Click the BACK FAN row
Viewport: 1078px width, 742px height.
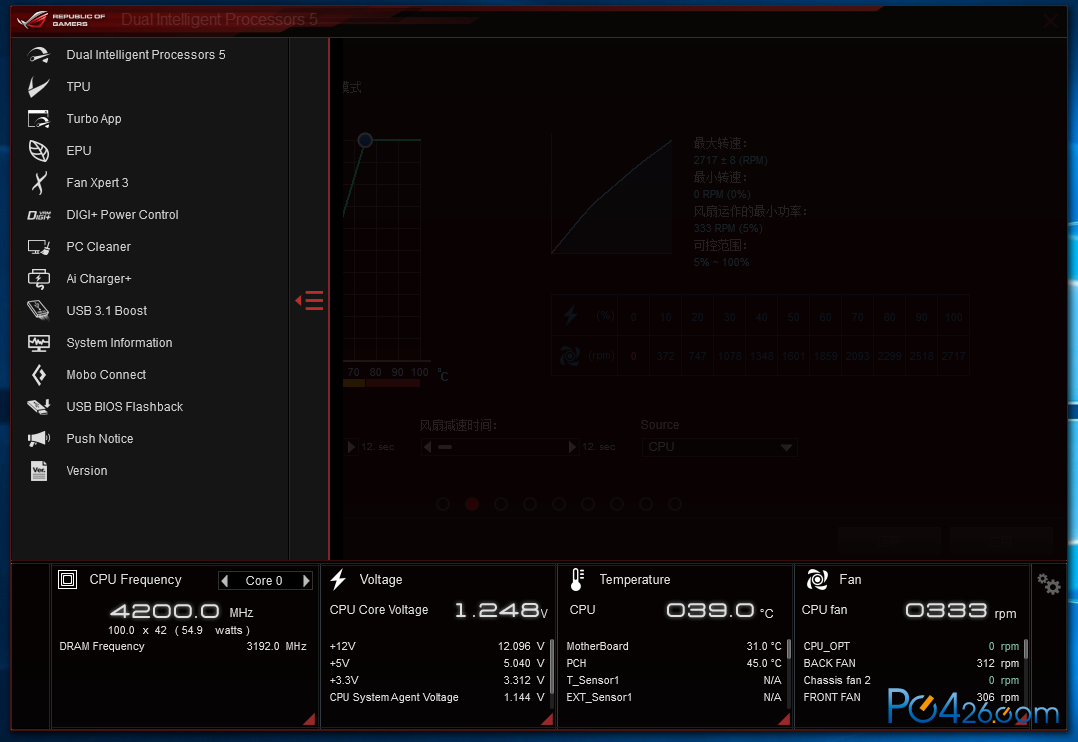tap(911, 664)
